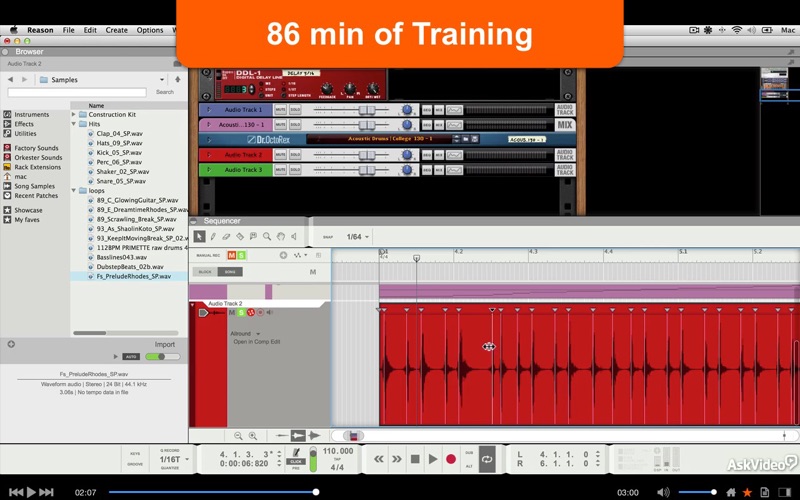Enable record on Audio Track 2 lane
800x500 pixels.
pos(260,312)
